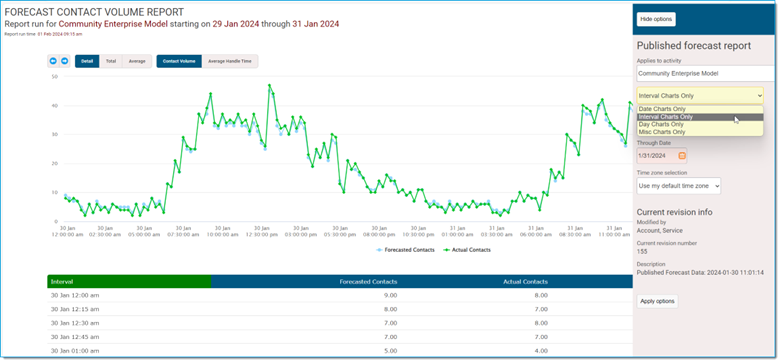Select the '30 Jan 12:15 am' row
The image size is (780, 362).
[340, 309]
